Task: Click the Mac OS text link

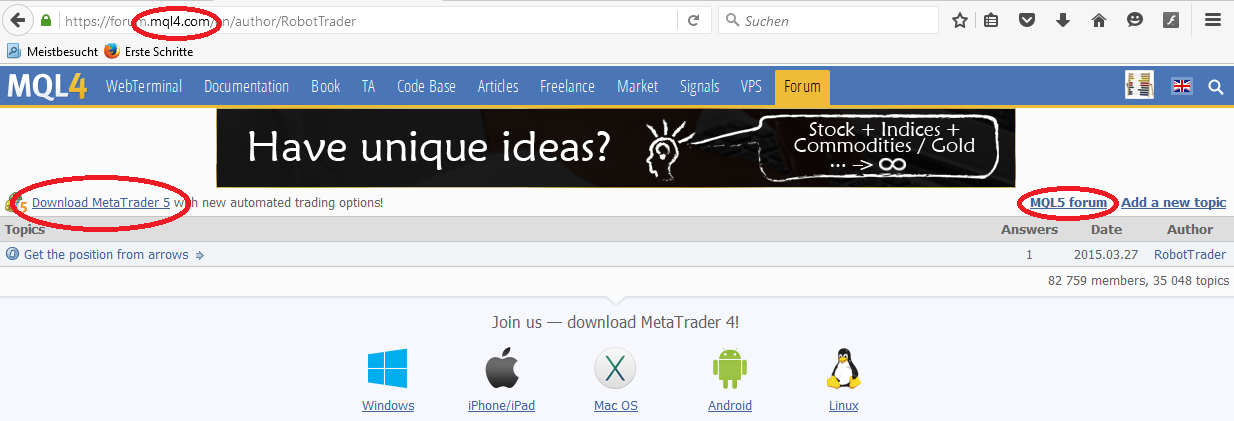Action: point(616,406)
